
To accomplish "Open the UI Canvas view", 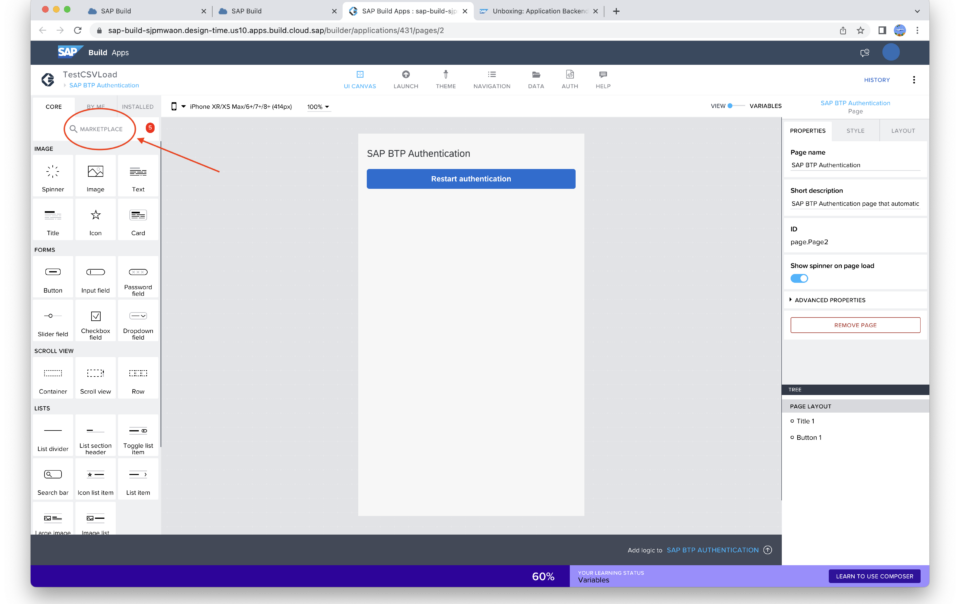I will click(360, 80).
